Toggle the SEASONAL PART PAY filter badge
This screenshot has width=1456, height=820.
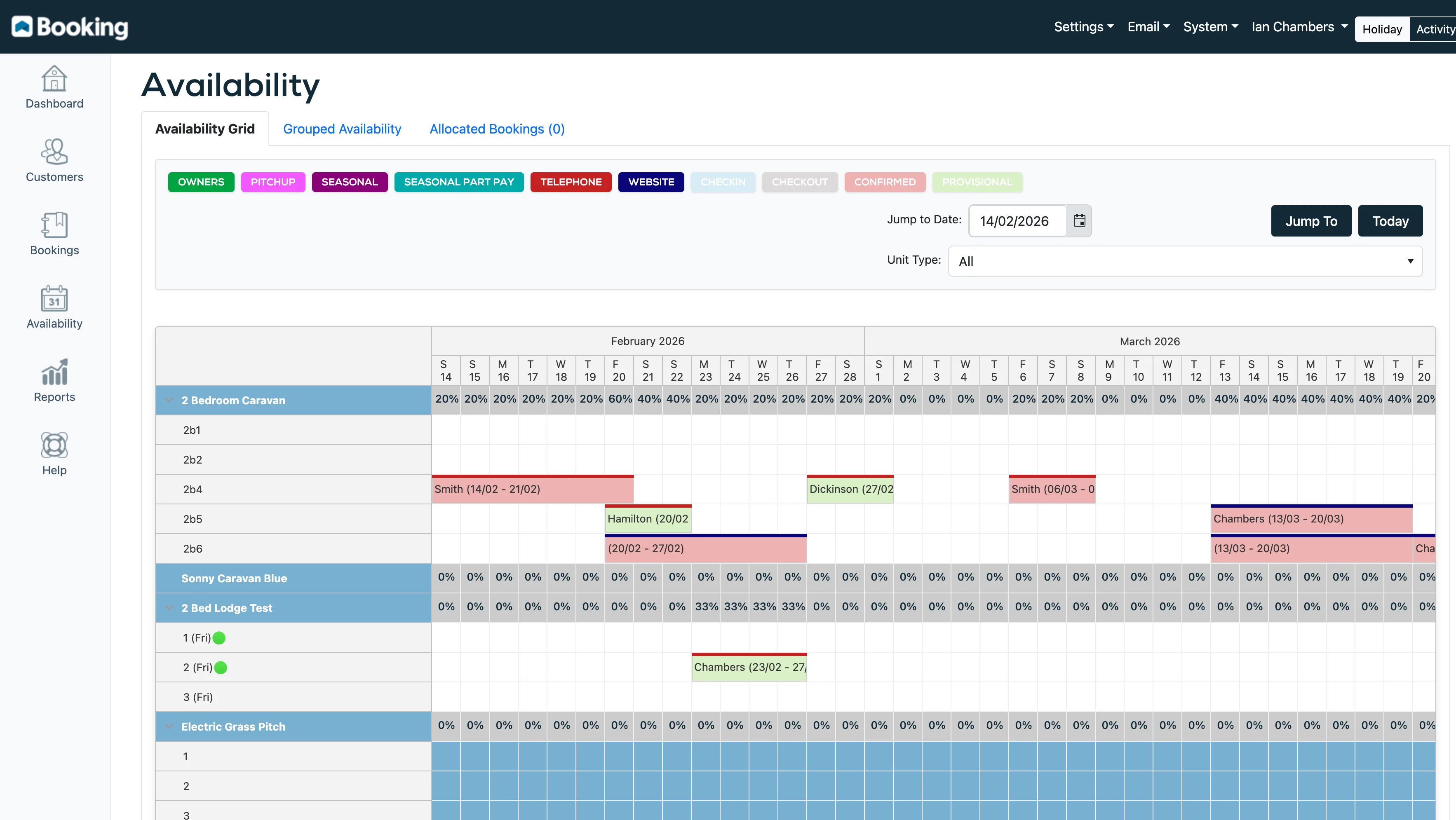[459, 182]
